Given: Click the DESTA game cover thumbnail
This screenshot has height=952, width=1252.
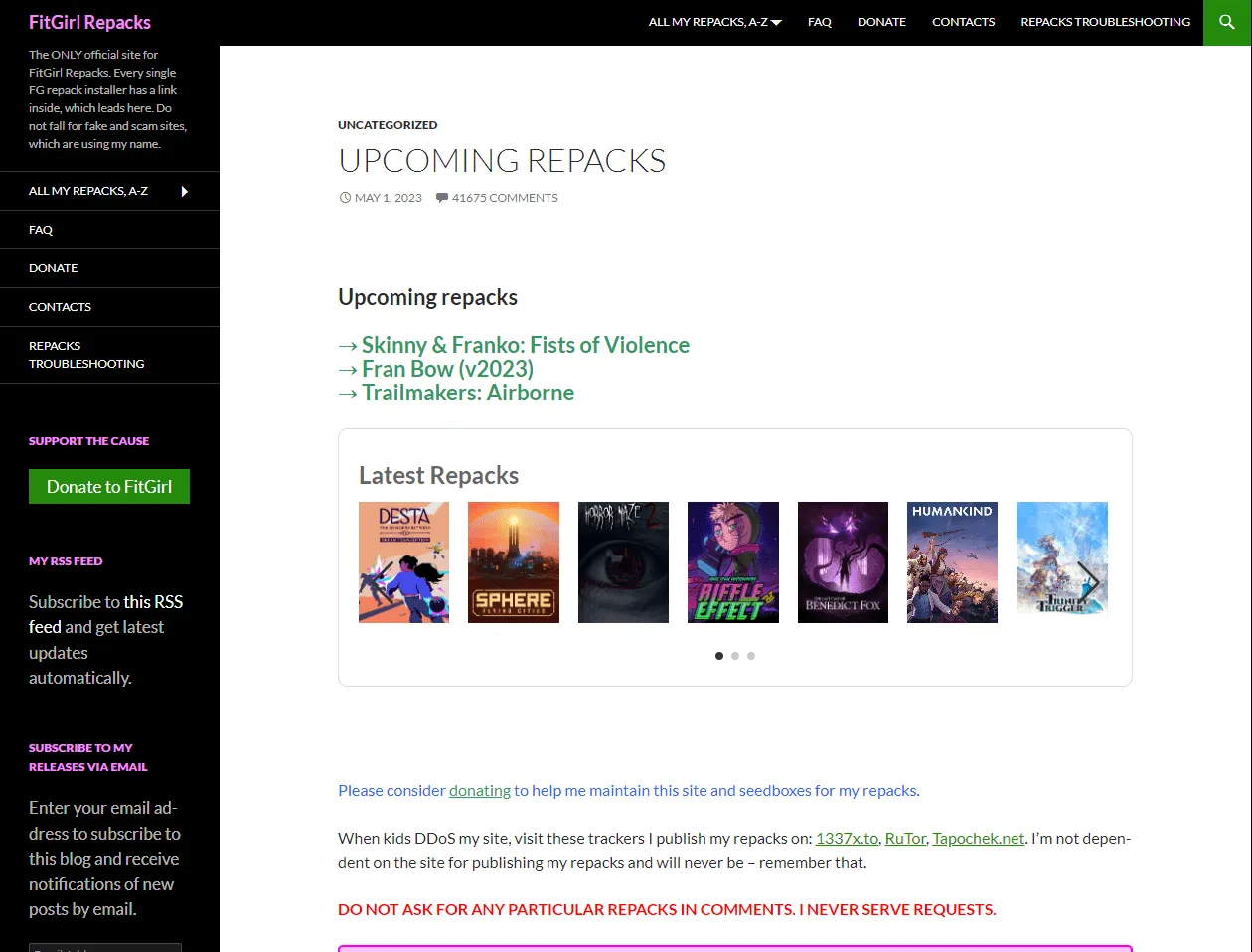Looking at the screenshot, I should [403, 562].
